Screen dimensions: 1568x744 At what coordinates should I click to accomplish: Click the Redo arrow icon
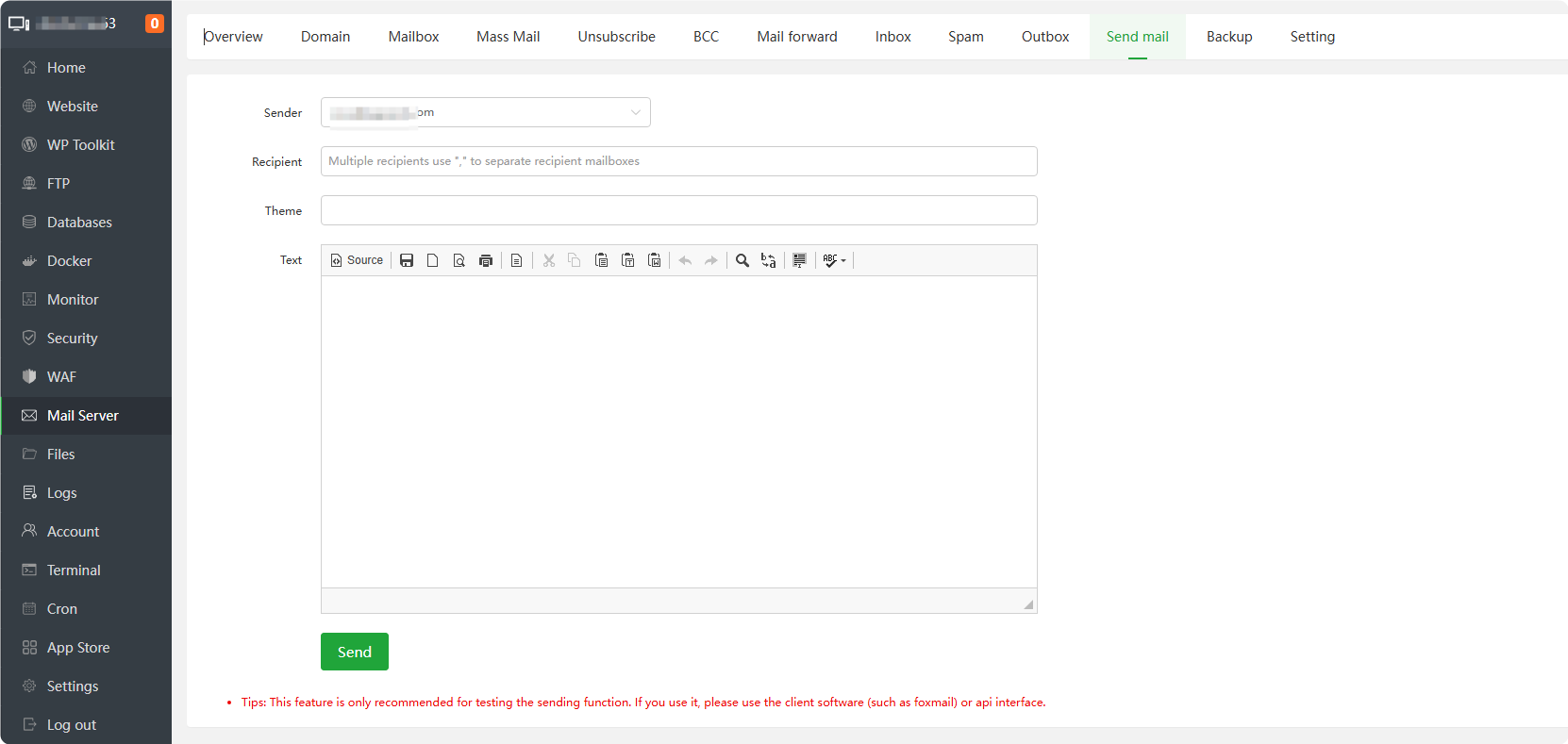click(x=711, y=260)
